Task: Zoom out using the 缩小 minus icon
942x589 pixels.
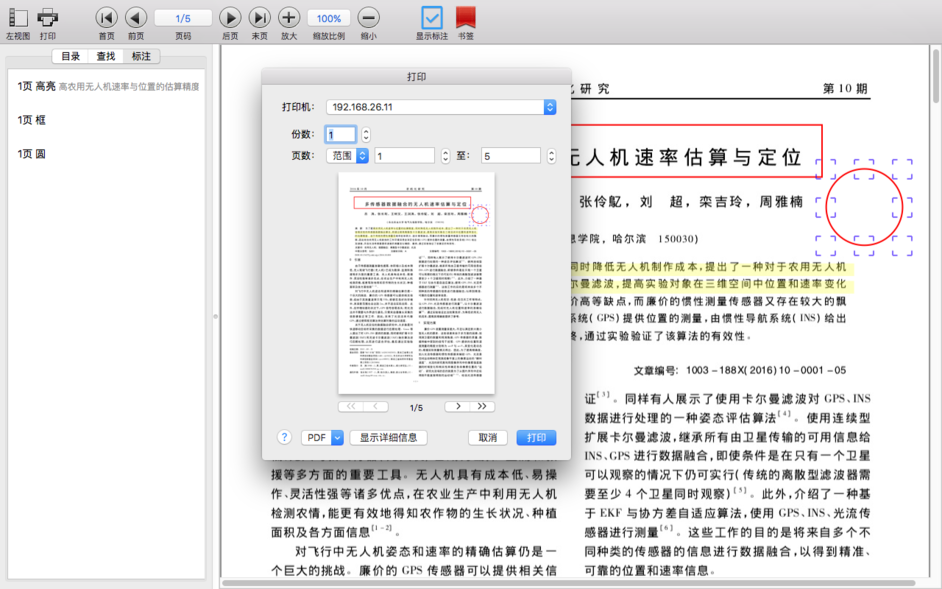Action: pyautogui.click(x=368, y=17)
